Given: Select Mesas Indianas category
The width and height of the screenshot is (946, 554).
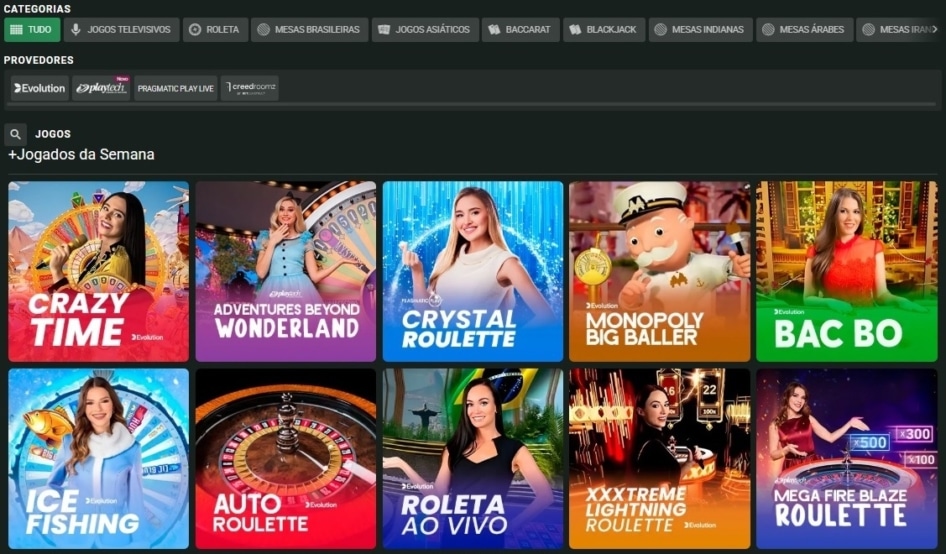Looking at the screenshot, I should click(700, 30).
